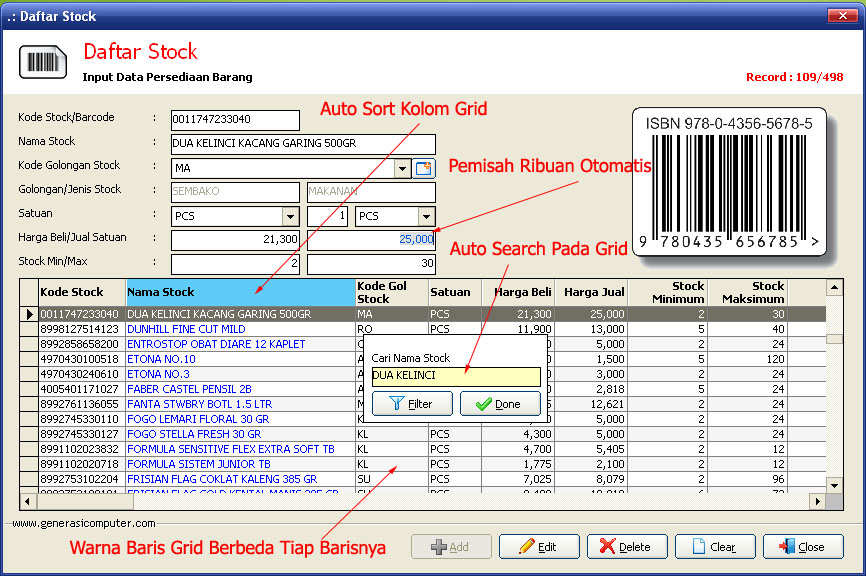The width and height of the screenshot is (866, 576).
Task: Click the Clear button
Action: (x=715, y=547)
